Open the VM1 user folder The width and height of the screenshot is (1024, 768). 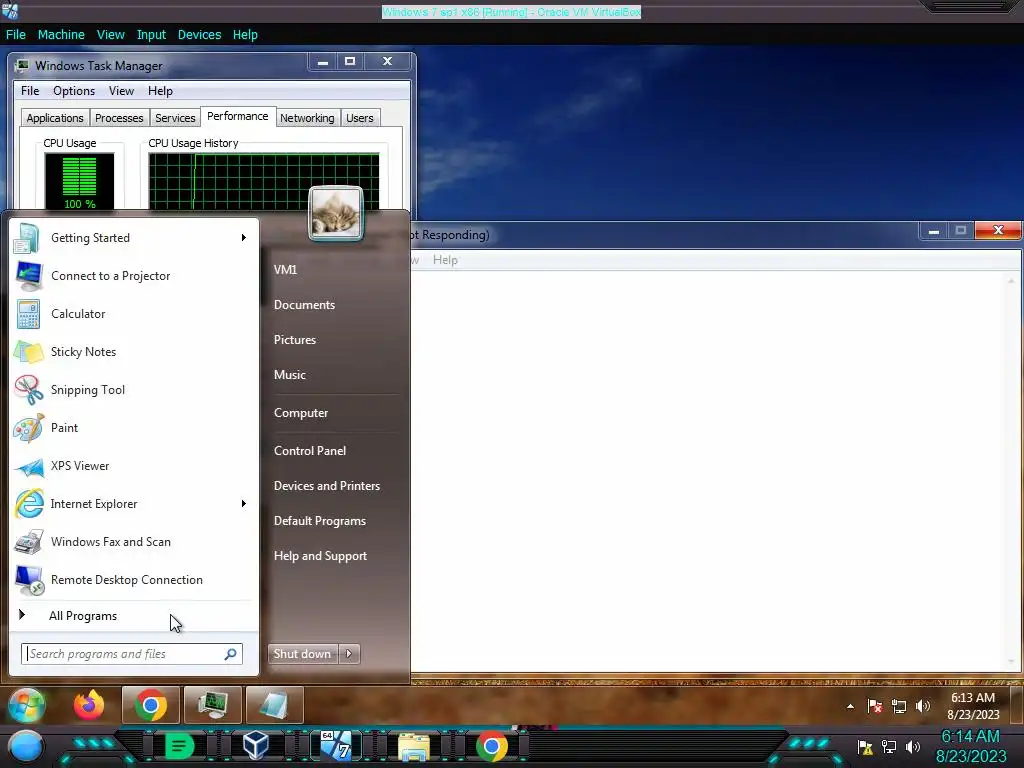coord(285,269)
